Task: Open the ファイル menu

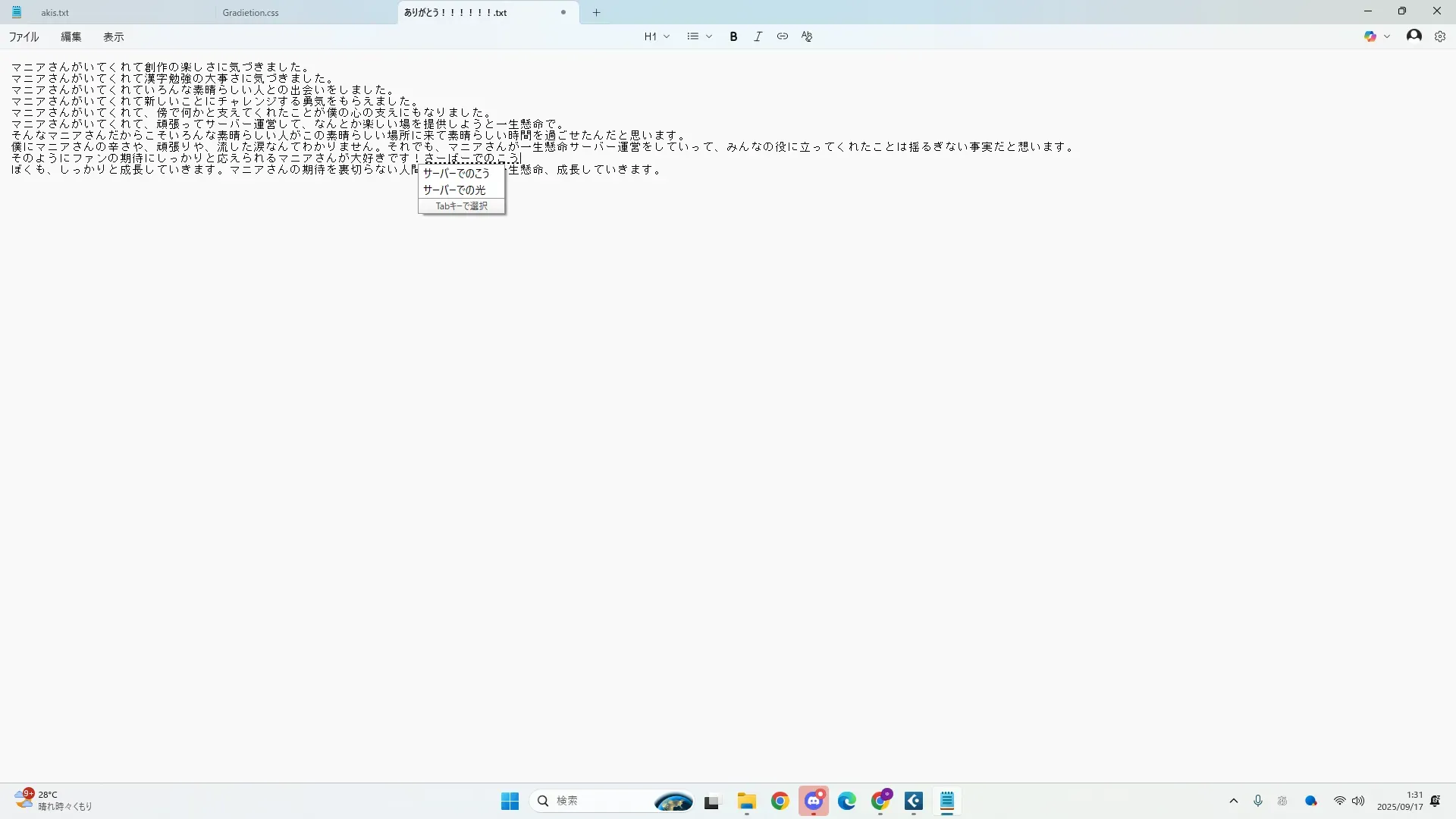Action: 24,36
